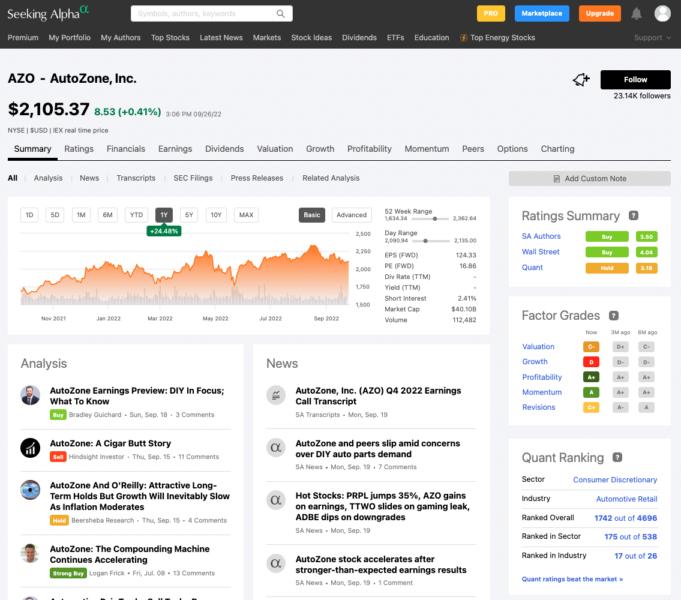Click 1742 out of 4696 ranking
Image resolution: width=681 pixels, height=600 pixels.
(x=625, y=518)
